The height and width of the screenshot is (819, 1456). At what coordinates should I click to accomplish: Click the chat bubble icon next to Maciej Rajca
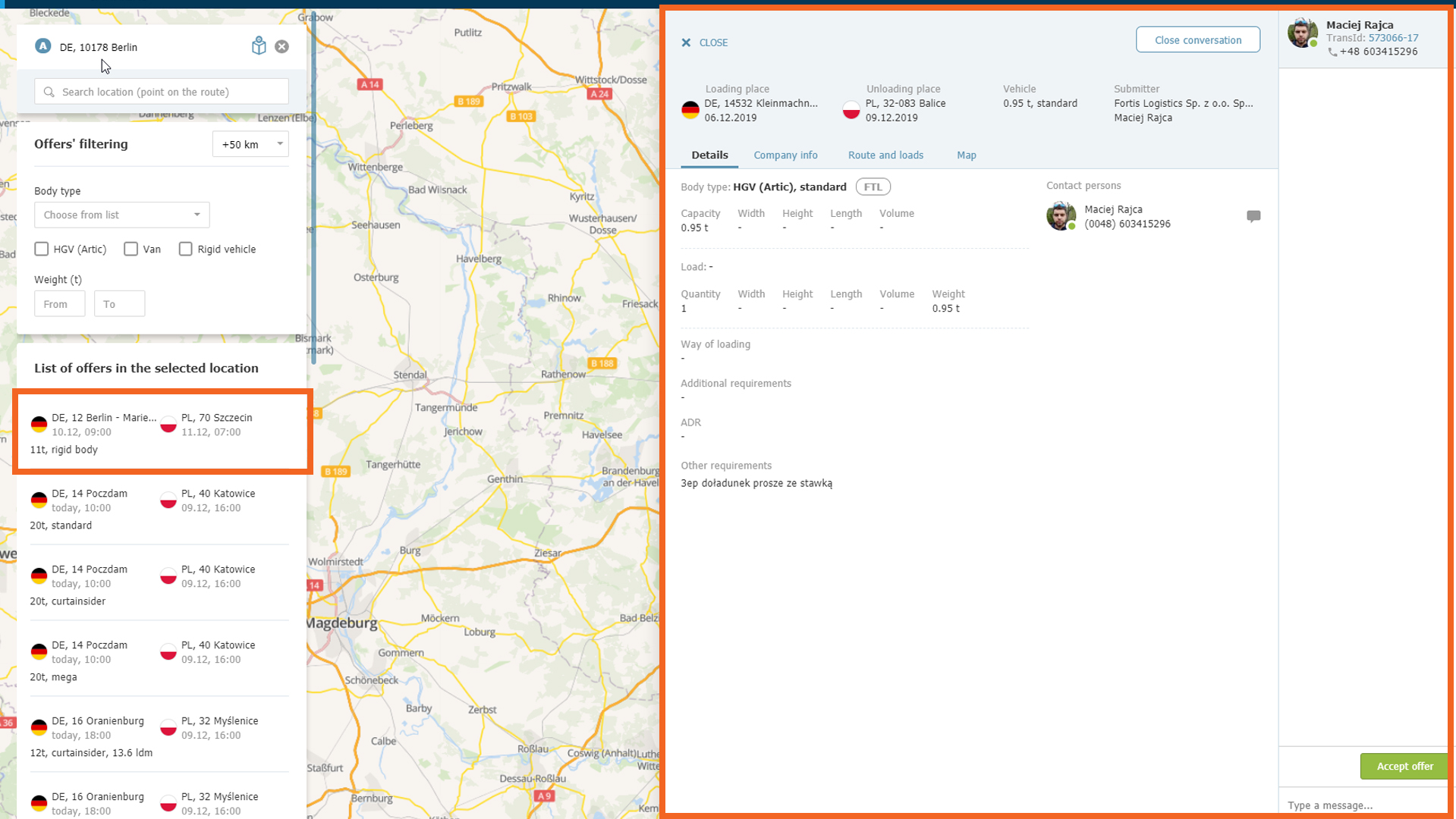(1253, 216)
